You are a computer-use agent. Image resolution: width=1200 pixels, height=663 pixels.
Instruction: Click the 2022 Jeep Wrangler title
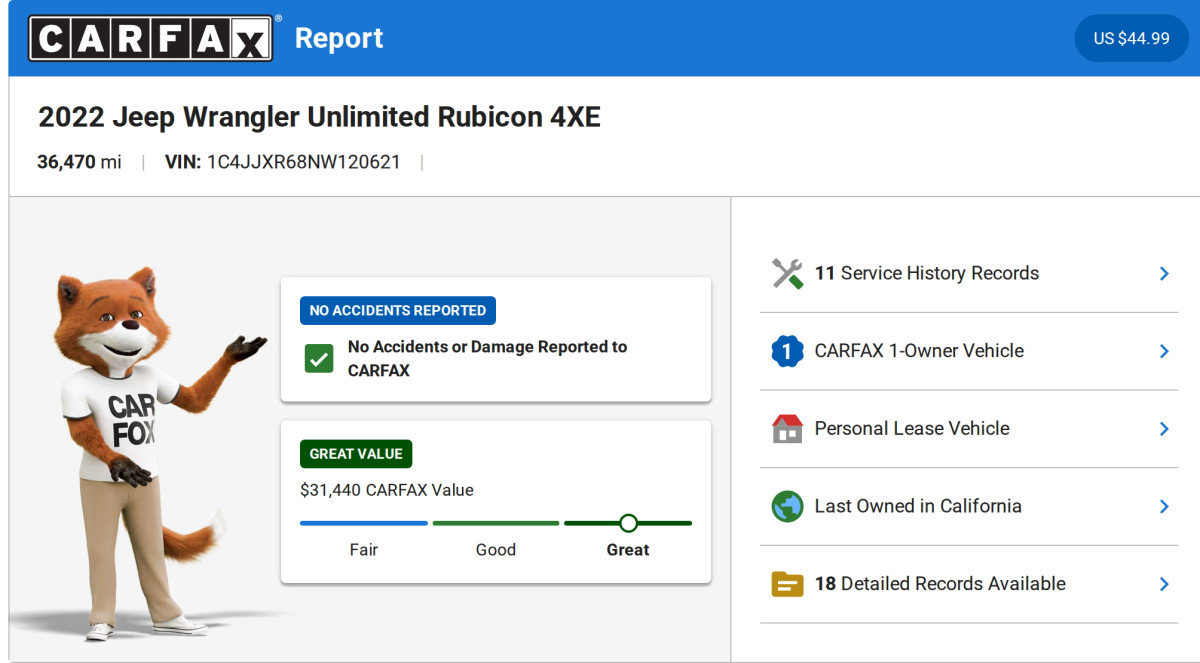tap(319, 117)
